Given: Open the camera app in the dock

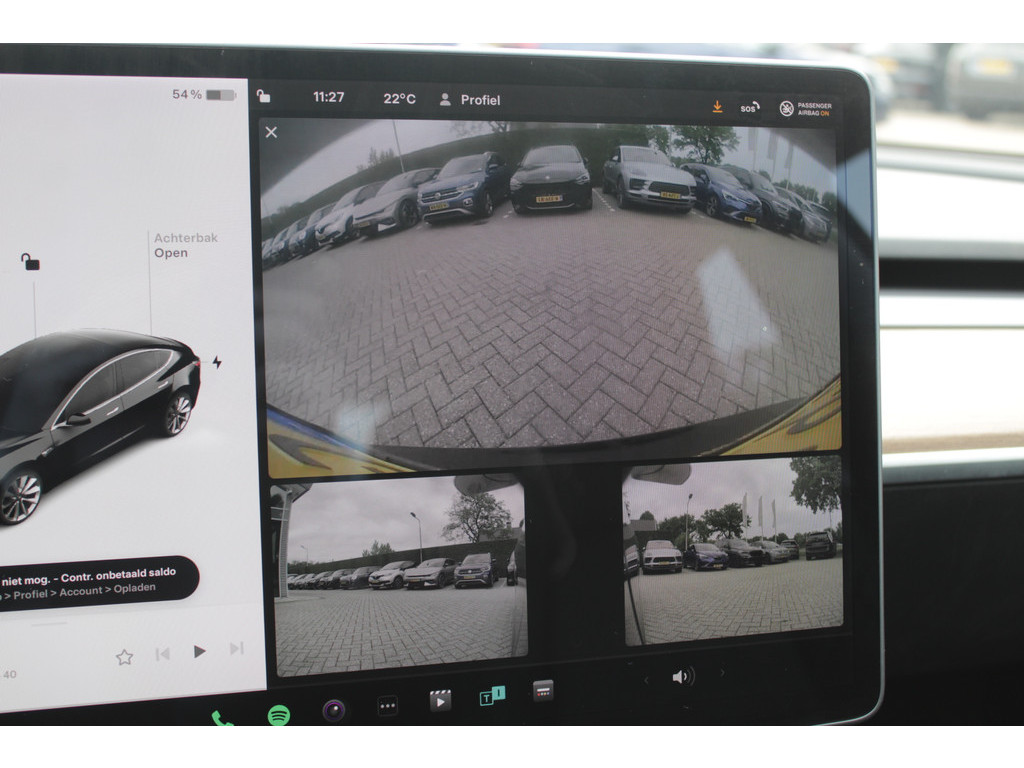Looking at the screenshot, I should (x=334, y=710).
